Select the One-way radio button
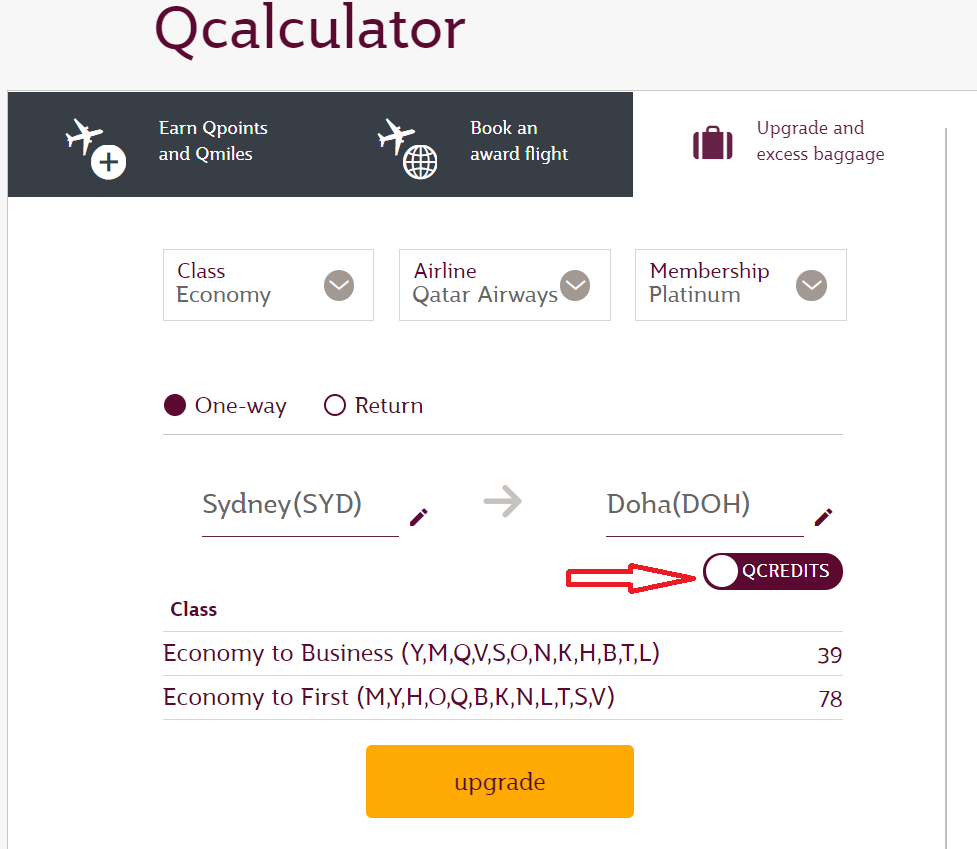Viewport: 977px width, 849px height. tap(175, 405)
